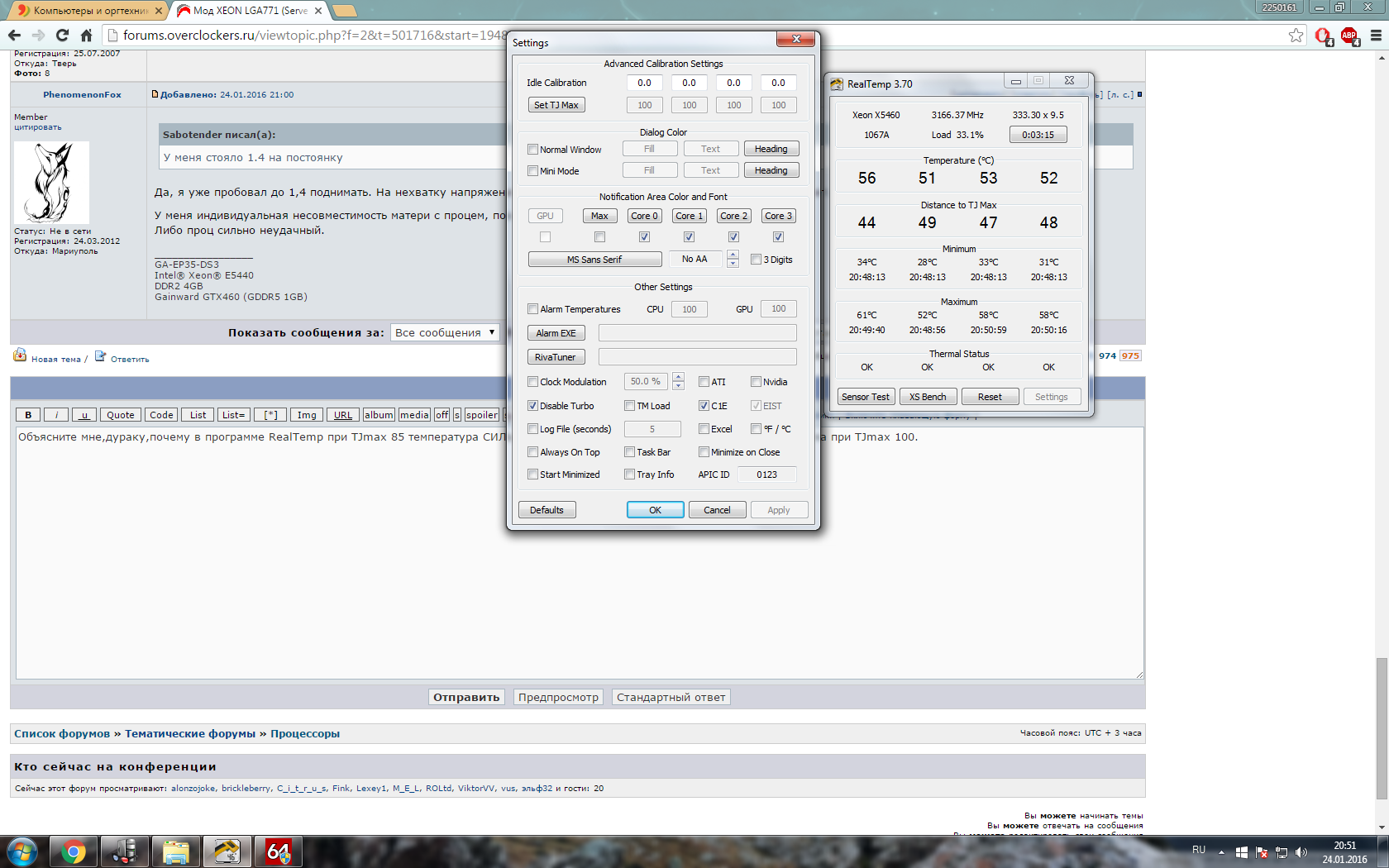Switch to the Компьютеры и оргтехника tab

pyautogui.click(x=88, y=11)
